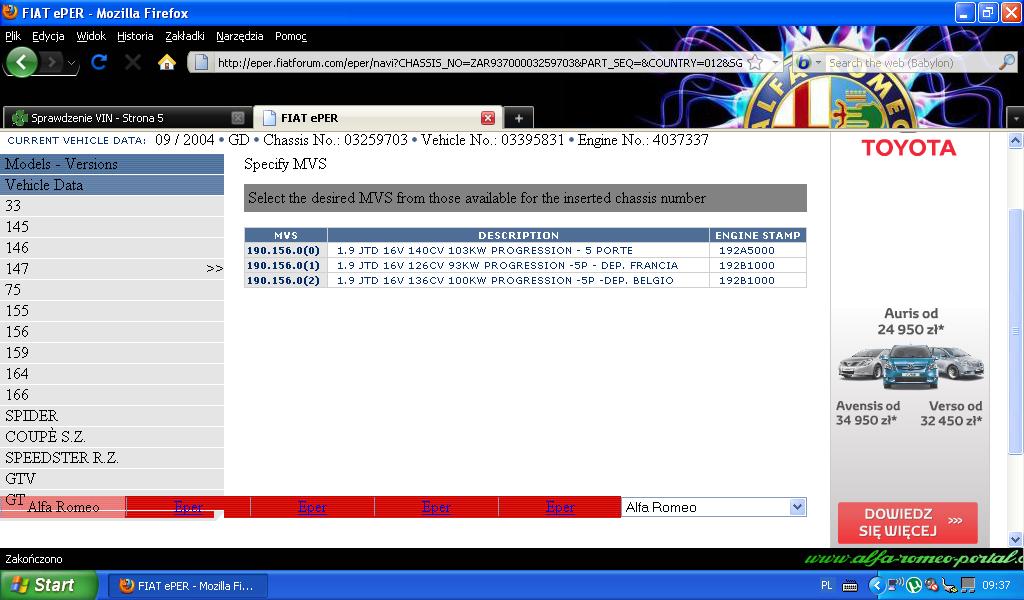Open the Widok menu
The height and width of the screenshot is (600, 1024).
(91, 36)
